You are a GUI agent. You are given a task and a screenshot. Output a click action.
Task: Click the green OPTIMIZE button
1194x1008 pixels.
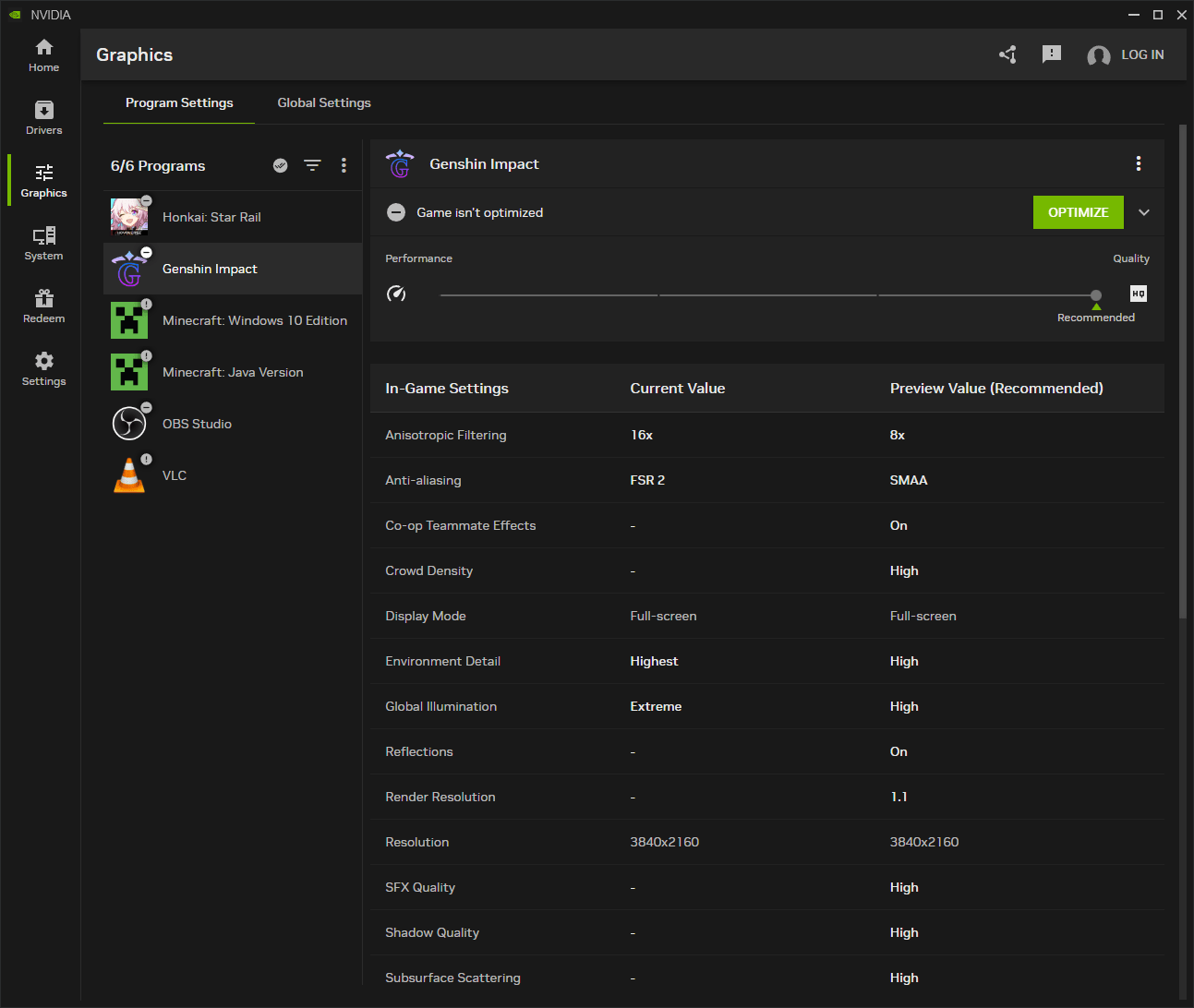point(1079,212)
